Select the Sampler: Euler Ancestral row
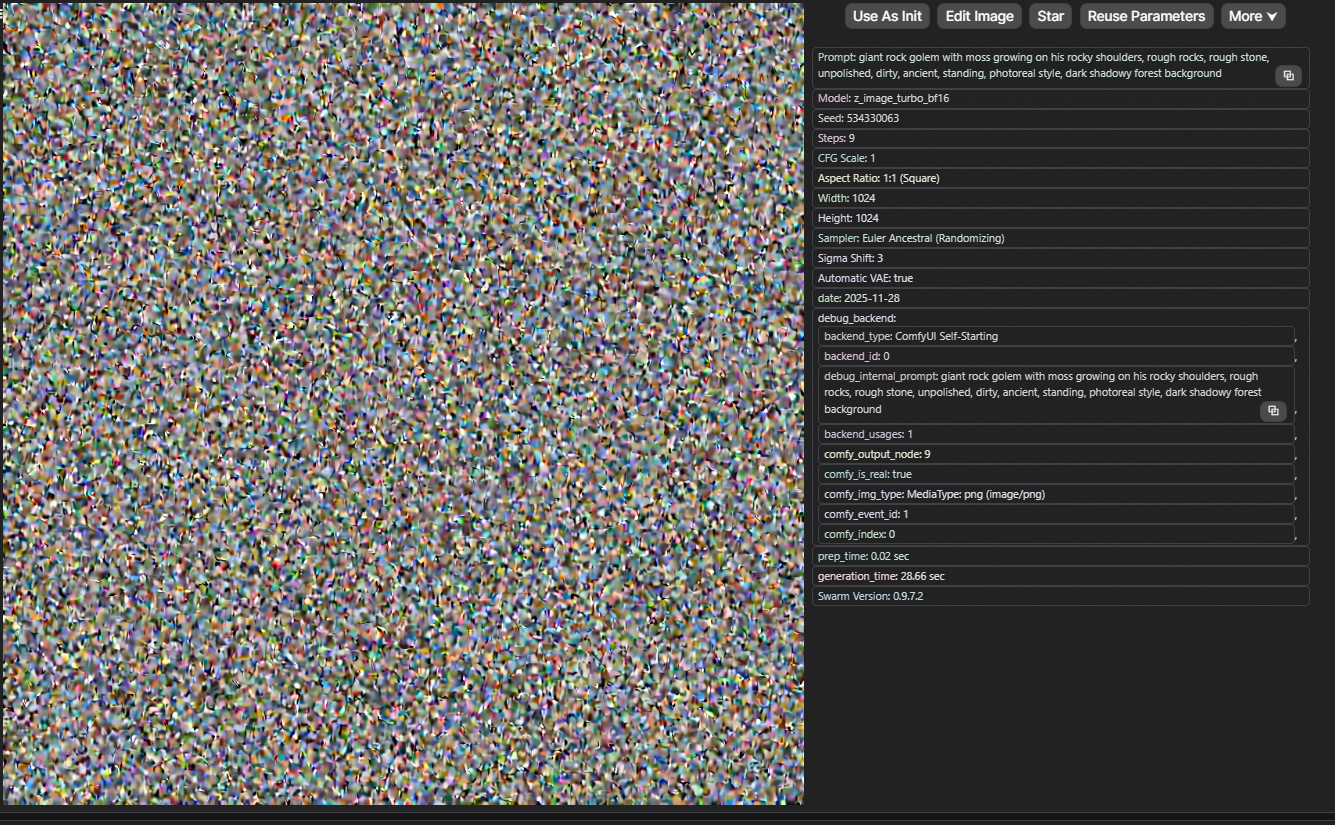This screenshot has width=1335, height=825. (1061, 238)
